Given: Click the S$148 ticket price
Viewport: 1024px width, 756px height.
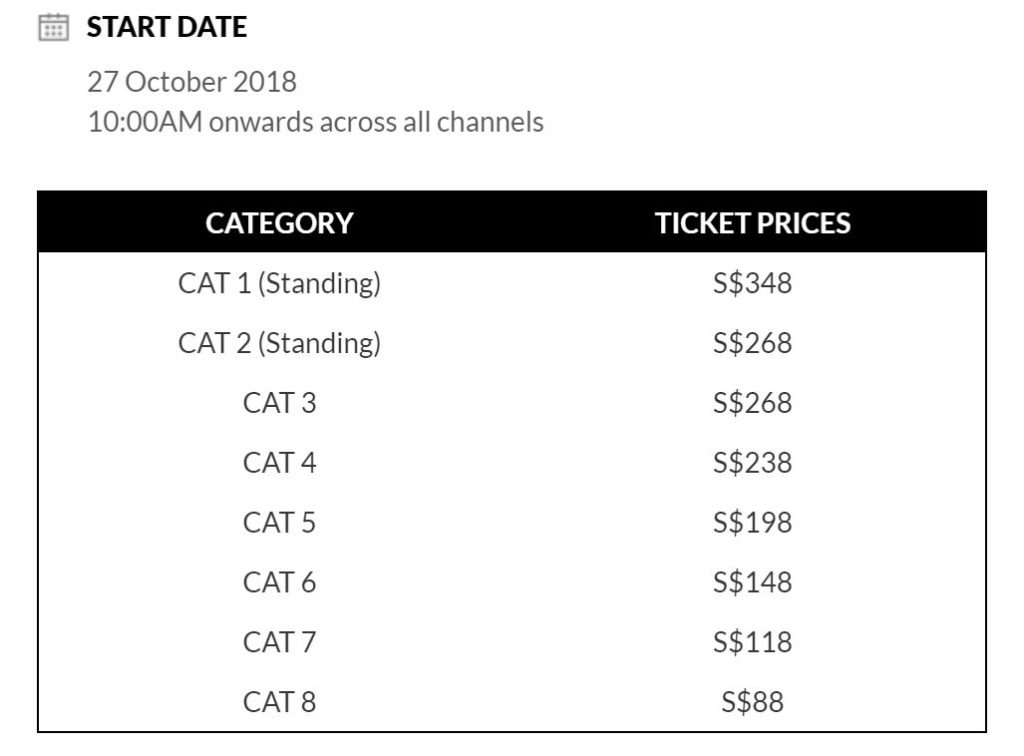Looking at the screenshot, I should pos(752,582).
